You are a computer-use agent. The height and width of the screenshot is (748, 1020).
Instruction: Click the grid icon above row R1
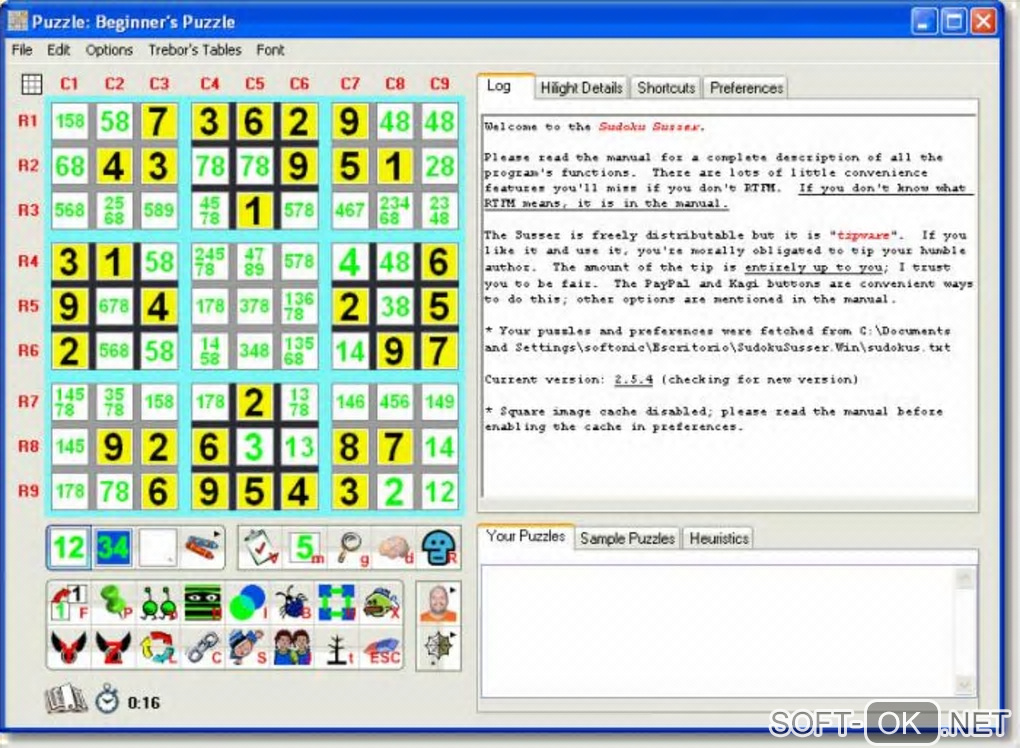coord(32,84)
